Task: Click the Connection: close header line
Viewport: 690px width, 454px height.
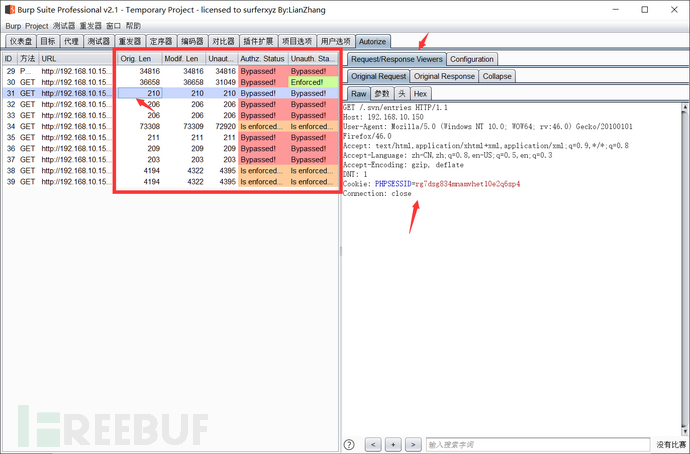Action: coord(377,194)
